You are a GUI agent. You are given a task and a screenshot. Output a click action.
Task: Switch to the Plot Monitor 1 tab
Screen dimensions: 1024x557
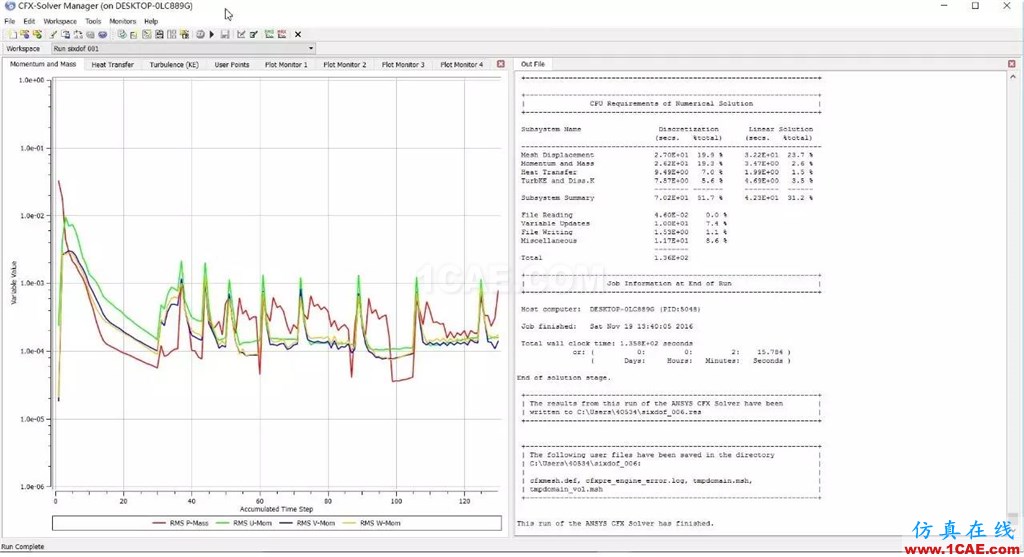[286, 65]
